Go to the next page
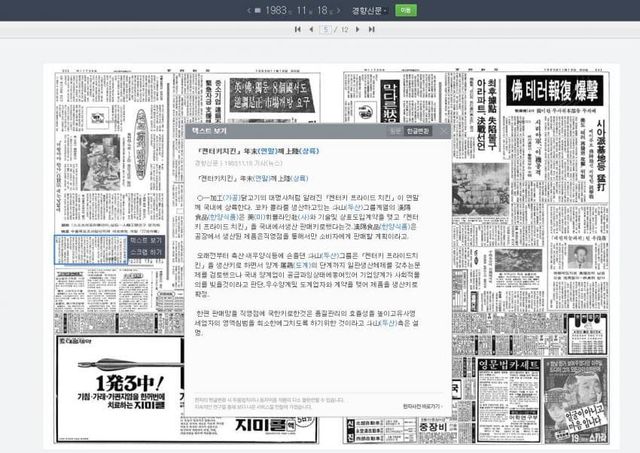This screenshot has height=453, width=640. tap(358, 30)
